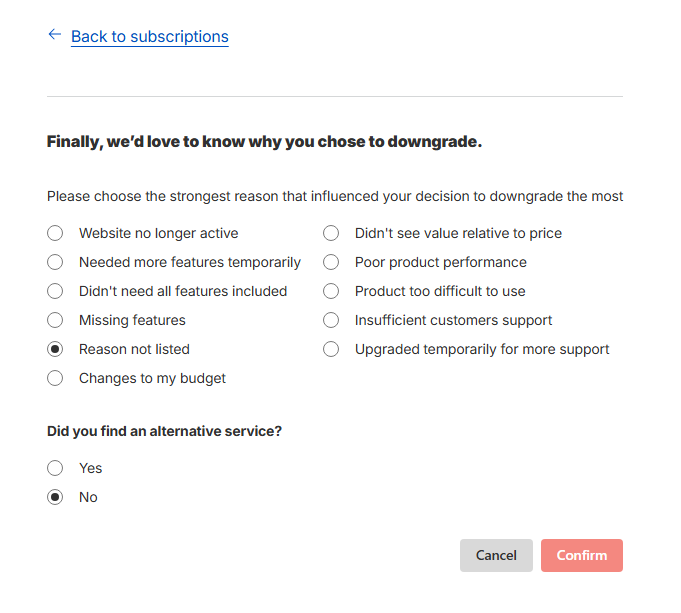Choose 'Poor product performance' option
681x613 pixels.
(x=331, y=262)
